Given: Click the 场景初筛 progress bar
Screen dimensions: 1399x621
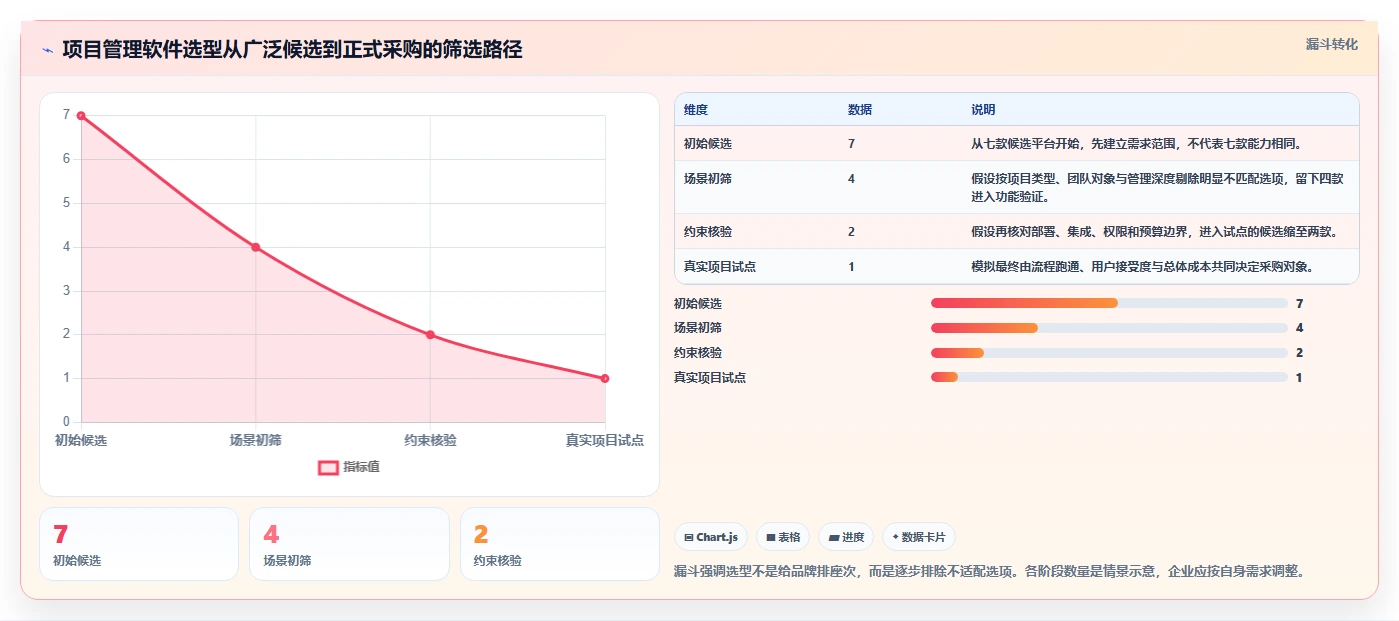Looking at the screenshot, I should (1109, 328).
